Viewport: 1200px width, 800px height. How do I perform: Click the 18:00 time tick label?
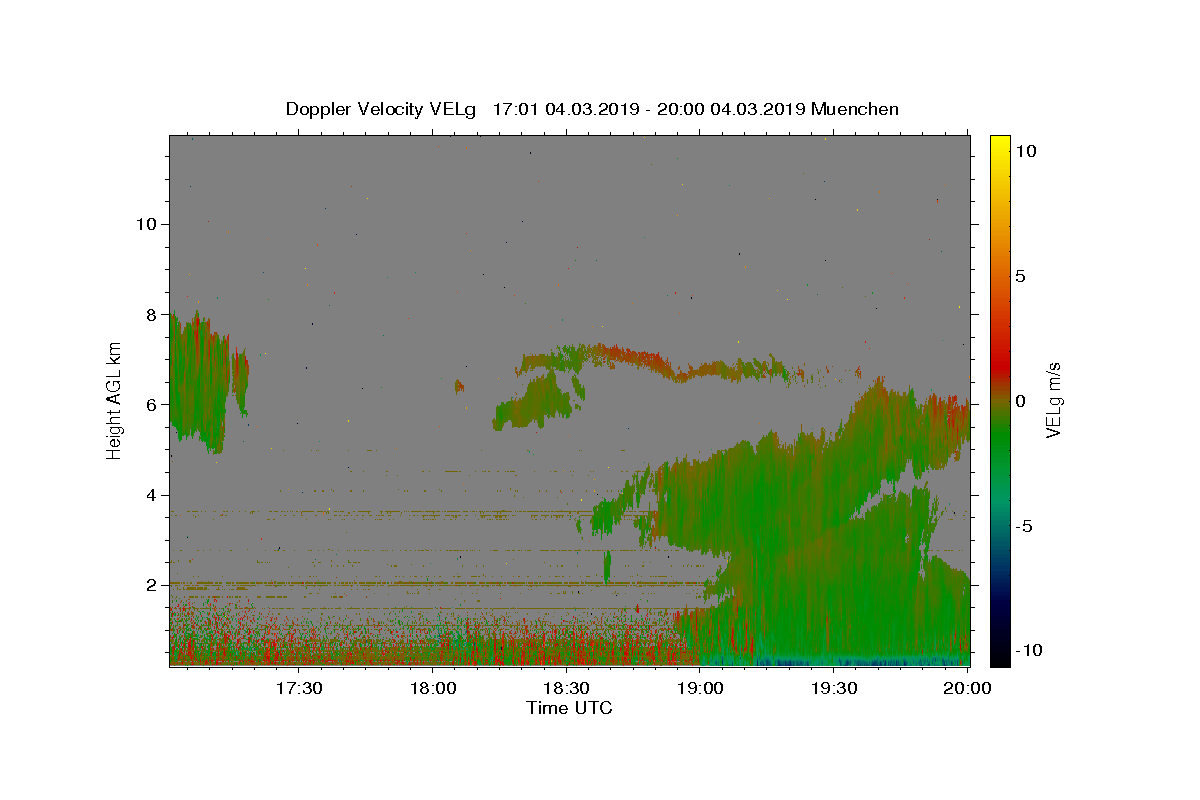(433, 688)
